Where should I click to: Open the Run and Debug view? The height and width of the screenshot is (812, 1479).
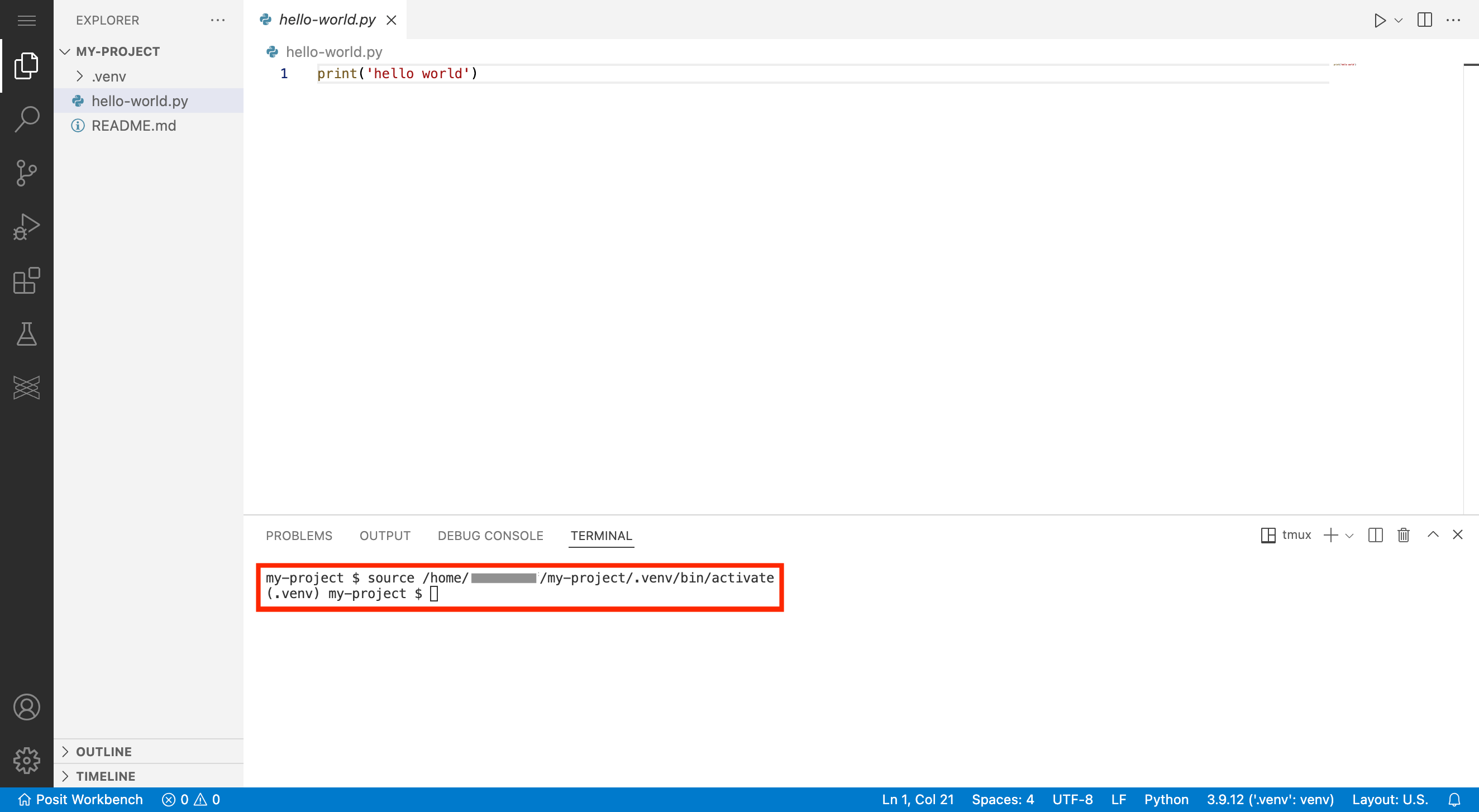pos(26,227)
